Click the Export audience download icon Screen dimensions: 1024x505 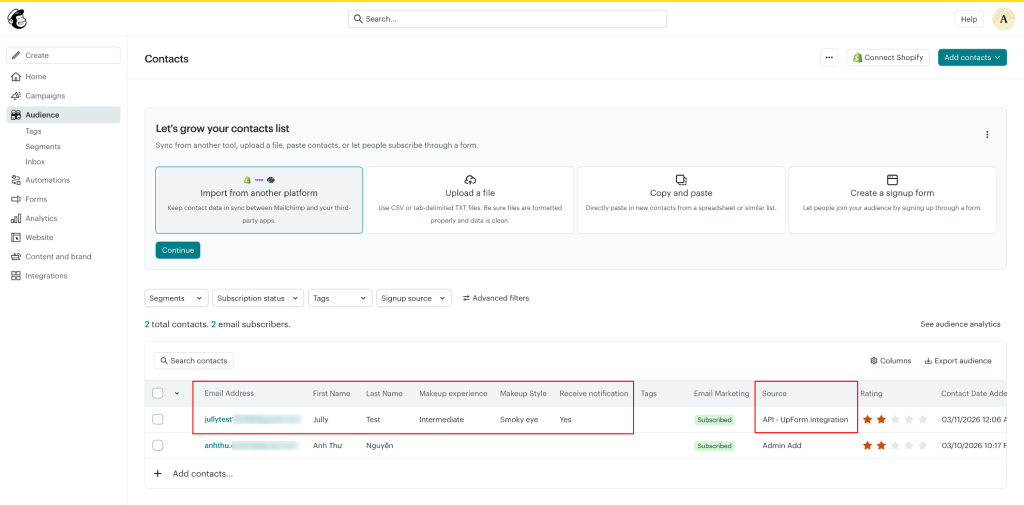pyautogui.click(x=928, y=361)
